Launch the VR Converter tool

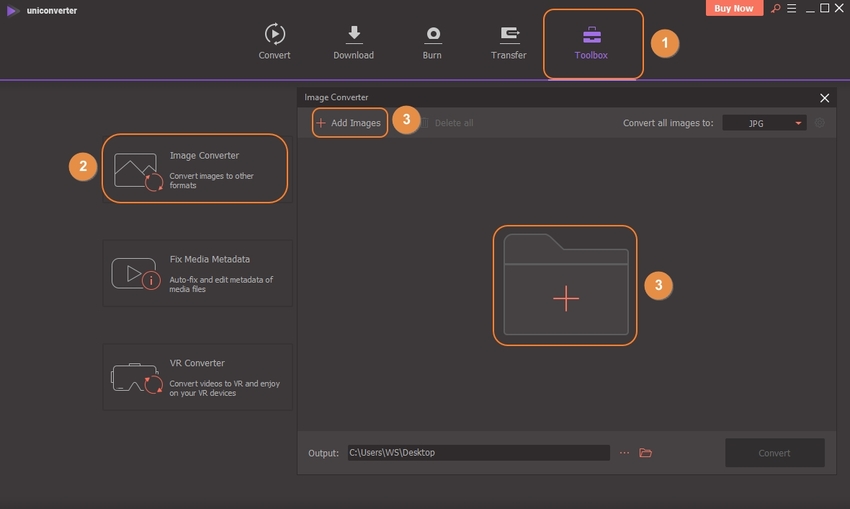tap(197, 377)
